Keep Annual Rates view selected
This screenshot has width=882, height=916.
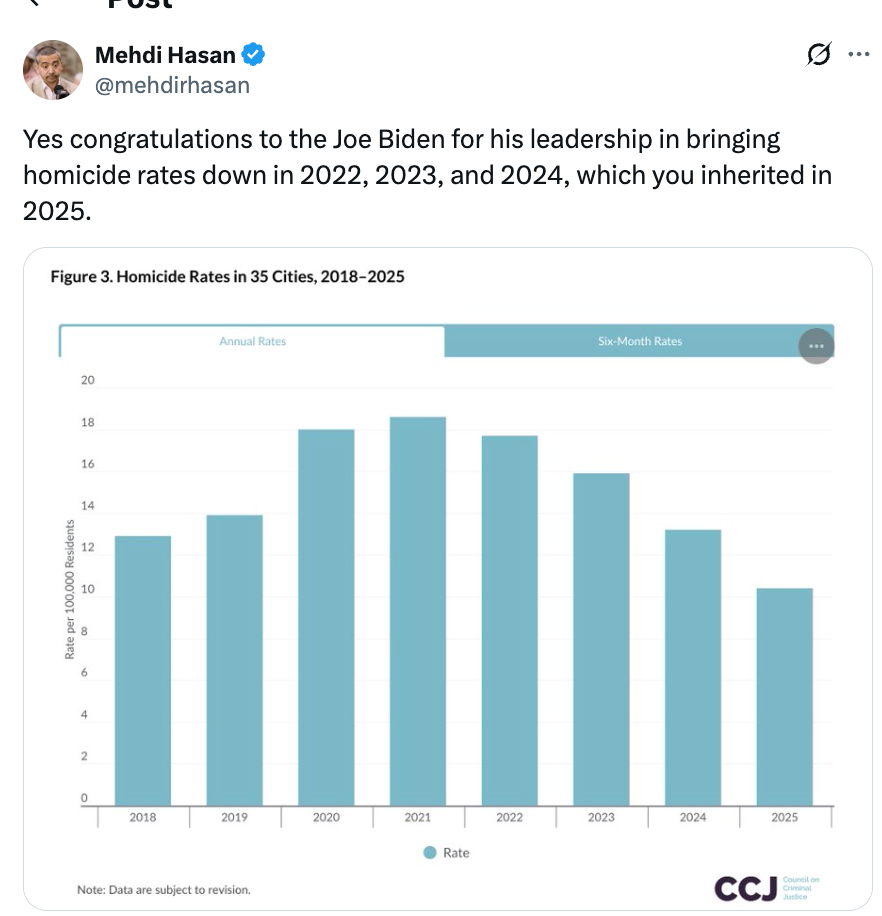click(253, 341)
